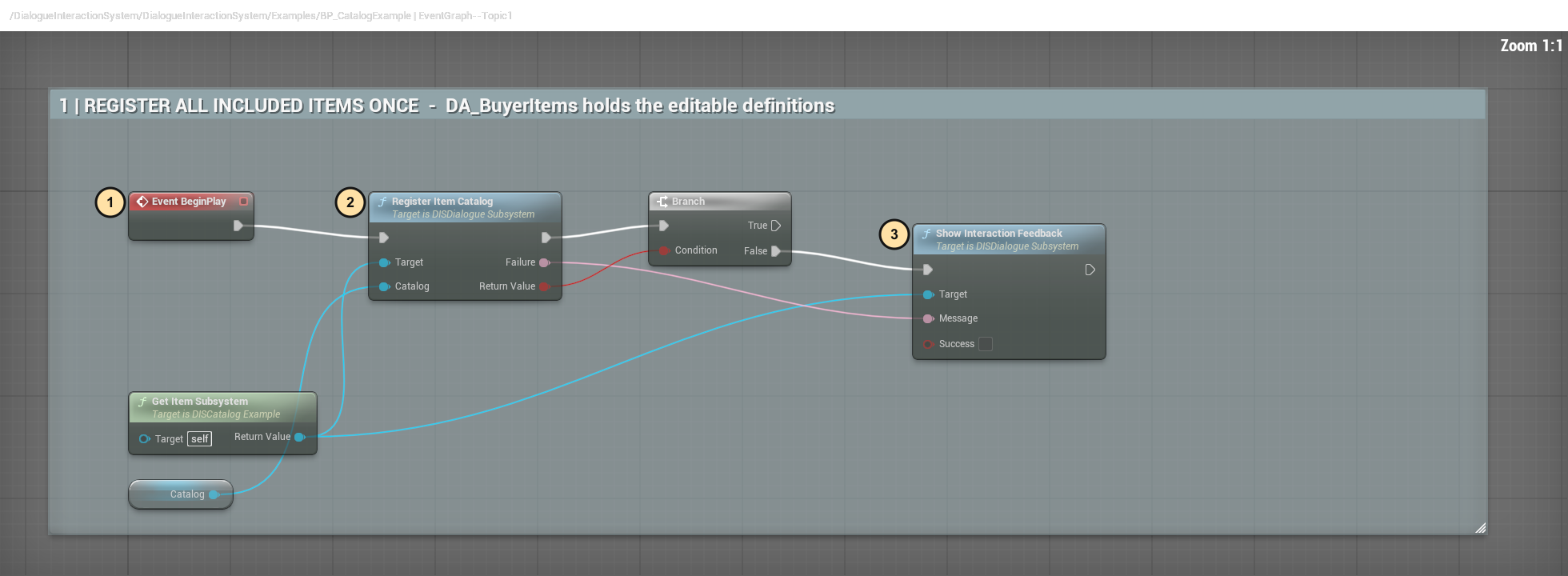Click the function icon on Register Item Catalog
Image resolution: width=1568 pixels, height=576 pixels.
382,202
